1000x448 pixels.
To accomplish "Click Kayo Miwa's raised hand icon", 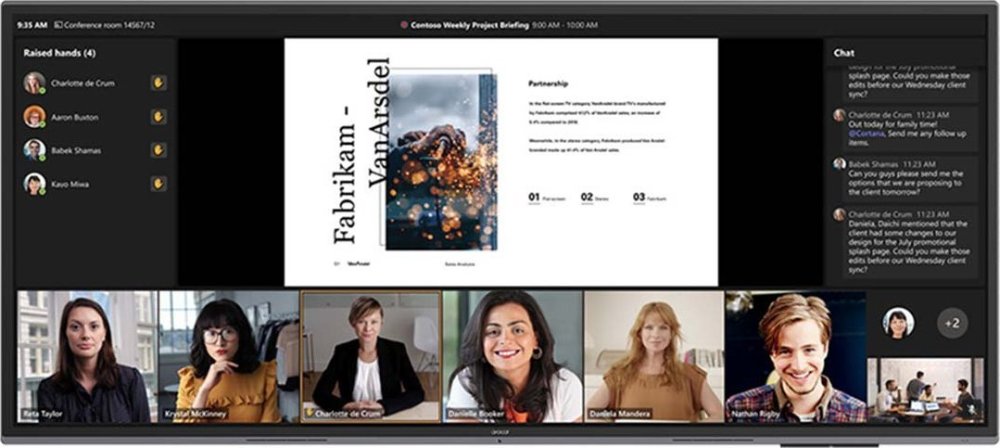I will (158, 183).
